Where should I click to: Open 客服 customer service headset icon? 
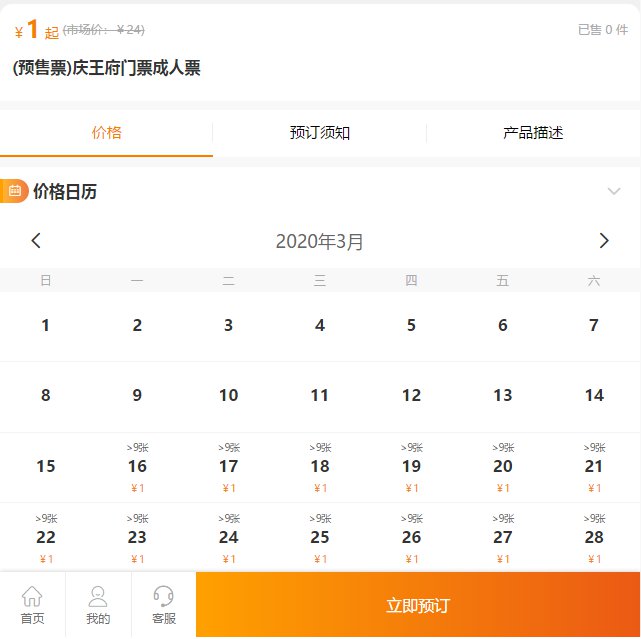163,597
